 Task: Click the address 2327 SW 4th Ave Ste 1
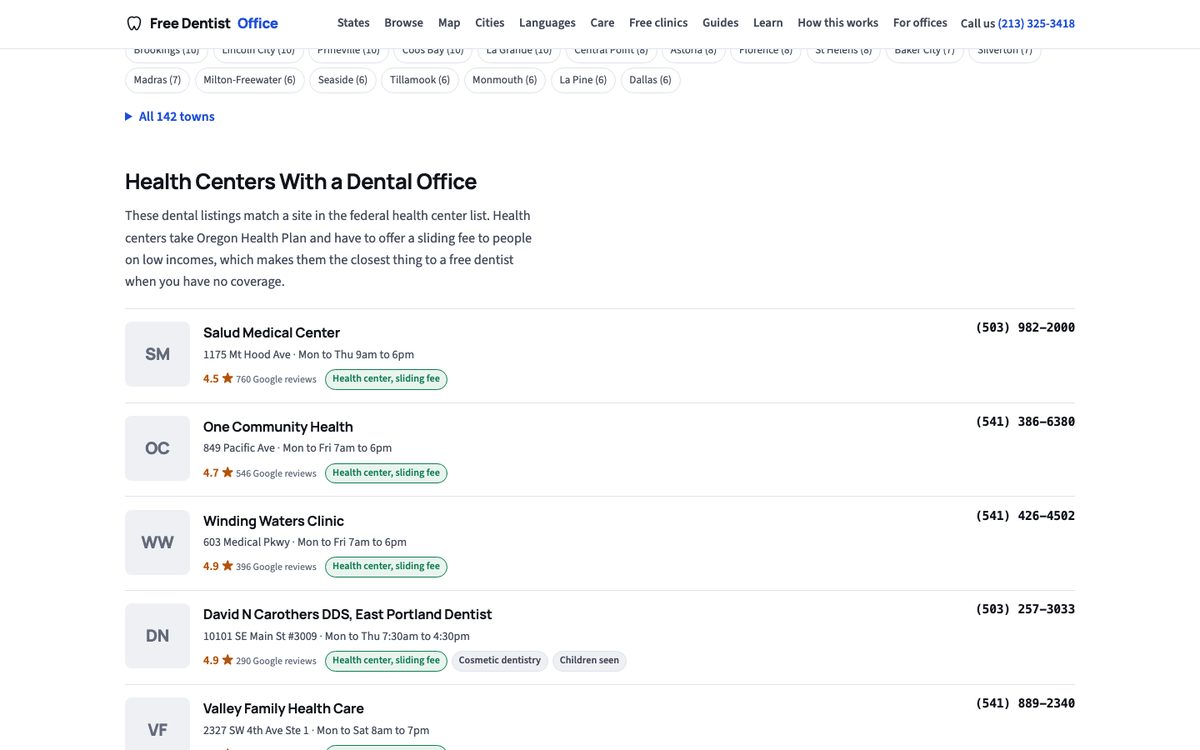click(255, 731)
